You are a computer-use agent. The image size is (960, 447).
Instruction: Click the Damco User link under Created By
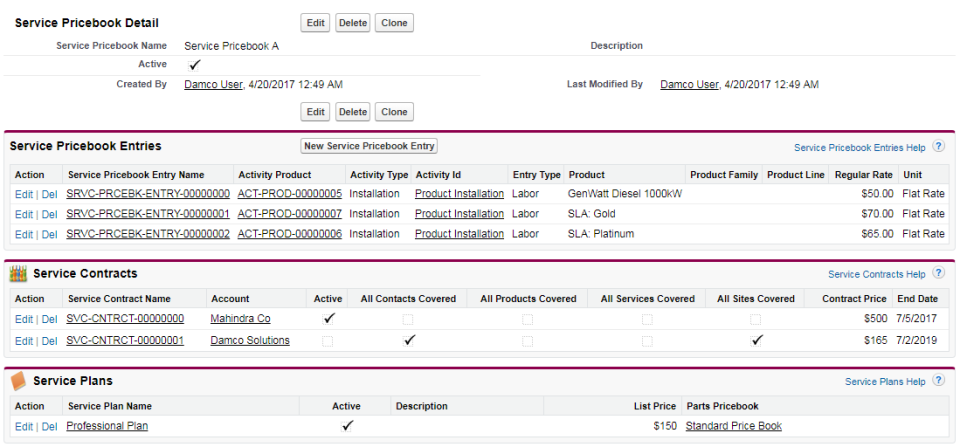[213, 85]
